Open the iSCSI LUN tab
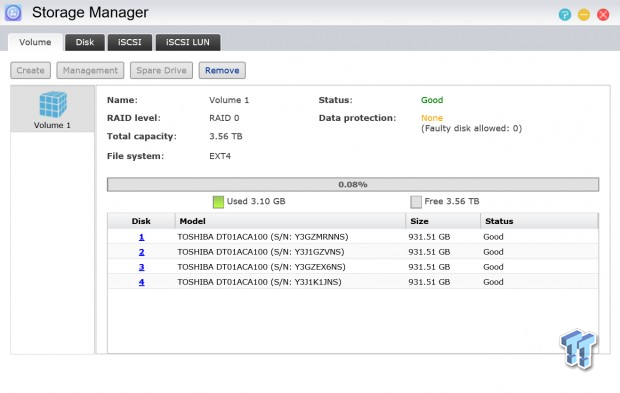 [x=188, y=42]
